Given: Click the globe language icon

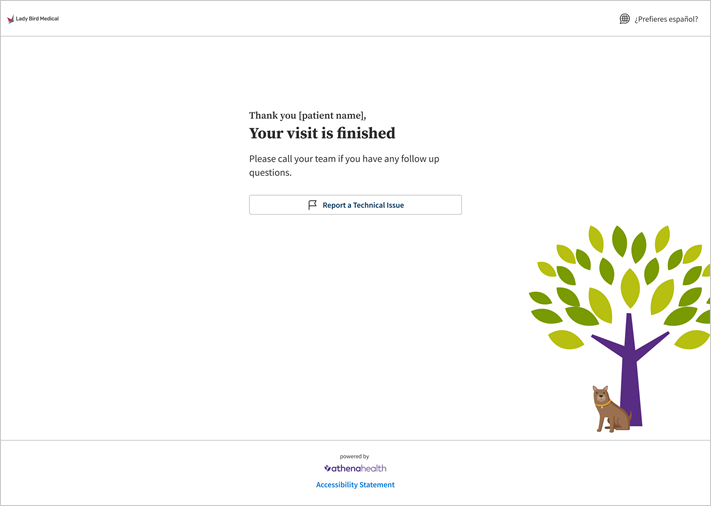Looking at the screenshot, I should click(x=624, y=19).
